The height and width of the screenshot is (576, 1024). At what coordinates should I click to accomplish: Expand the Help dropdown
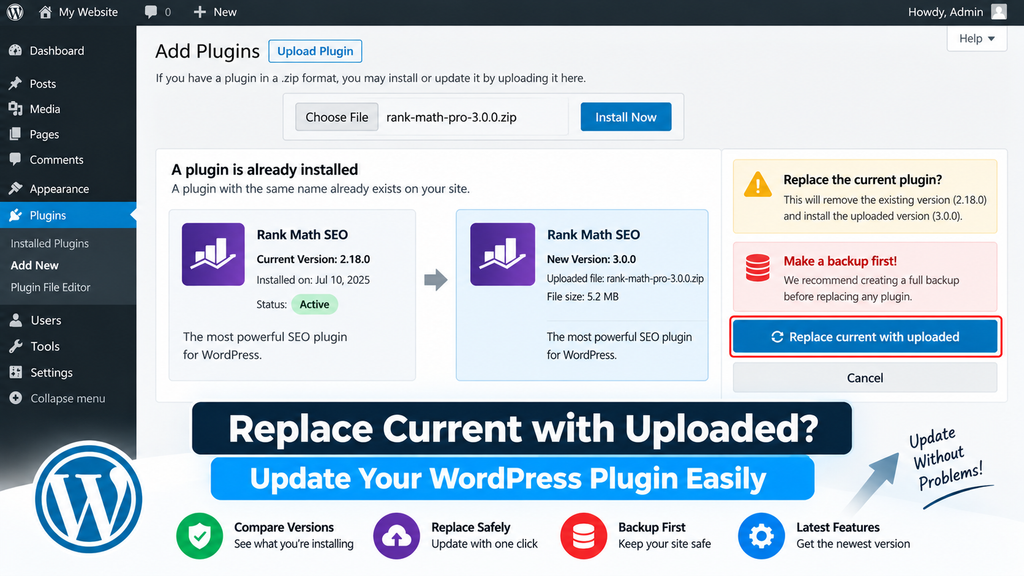click(x=977, y=39)
